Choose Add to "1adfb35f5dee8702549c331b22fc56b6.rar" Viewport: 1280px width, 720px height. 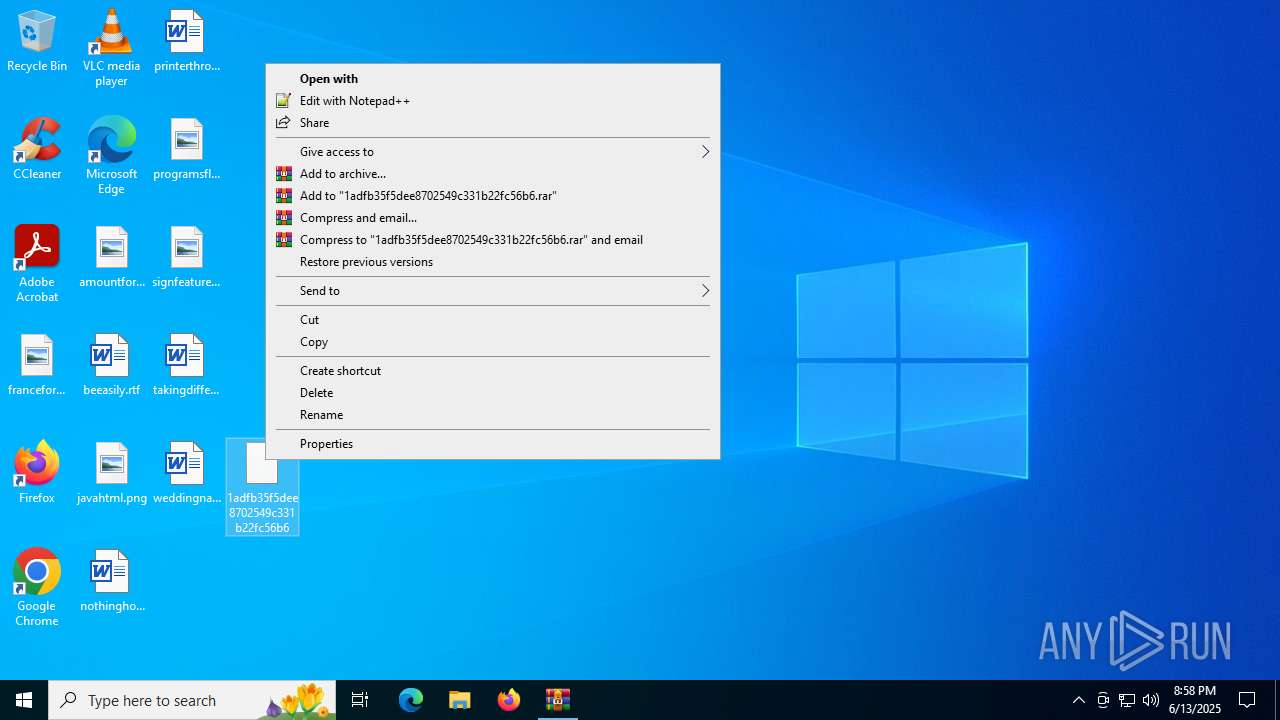coord(492,196)
